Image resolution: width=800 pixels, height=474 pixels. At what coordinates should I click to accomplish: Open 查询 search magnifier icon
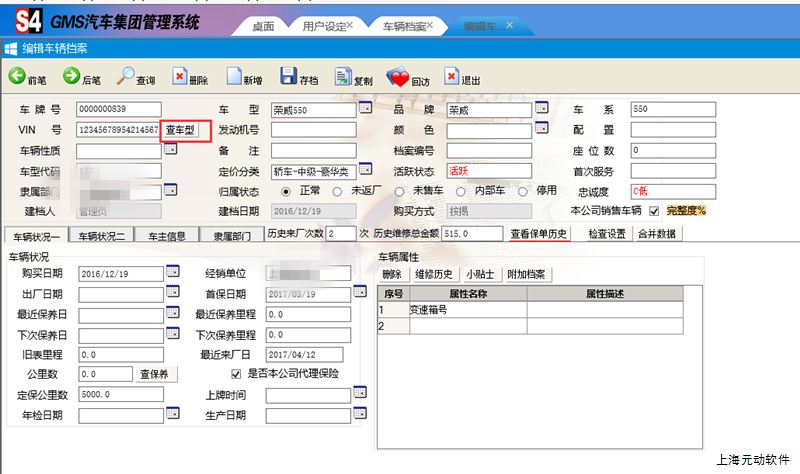coord(126,76)
